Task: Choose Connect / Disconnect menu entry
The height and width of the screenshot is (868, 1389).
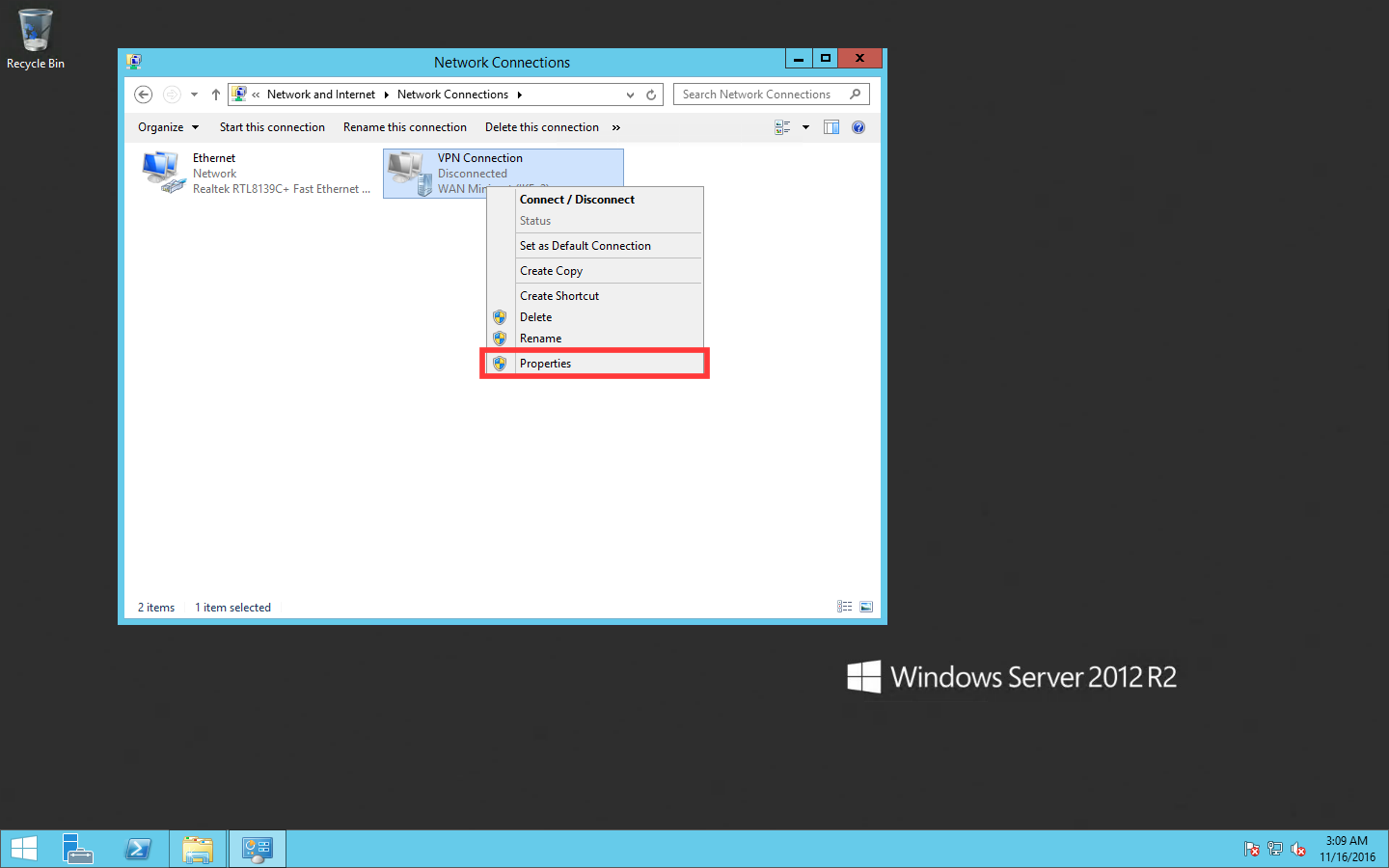Action: coord(594,200)
